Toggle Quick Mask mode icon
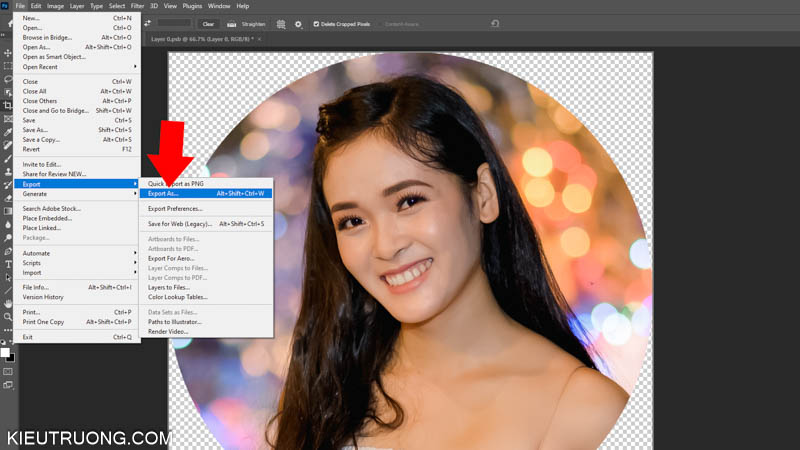This screenshot has width=800, height=450. pyautogui.click(x=8, y=372)
